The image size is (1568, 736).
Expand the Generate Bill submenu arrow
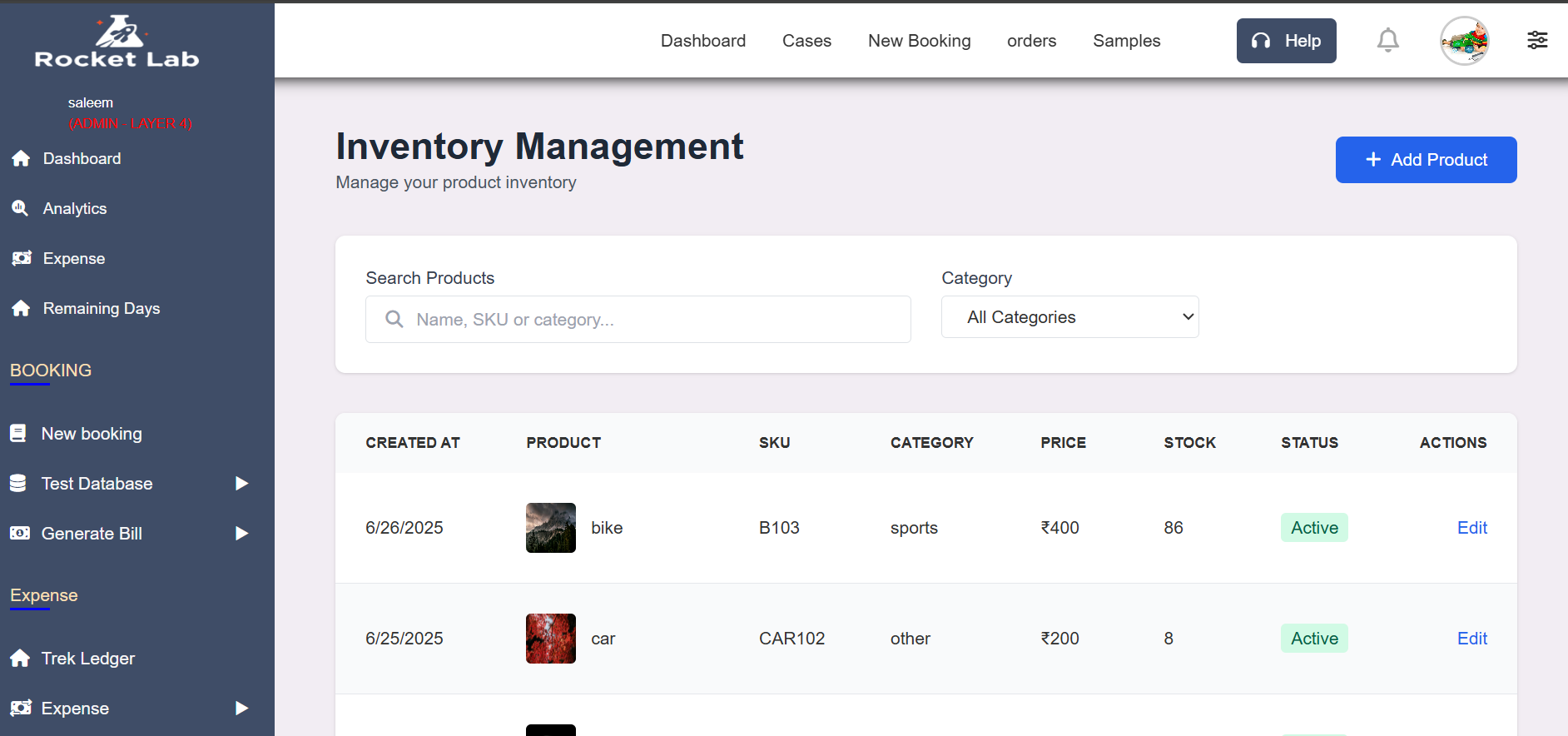pyautogui.click(x=241, y=534)
